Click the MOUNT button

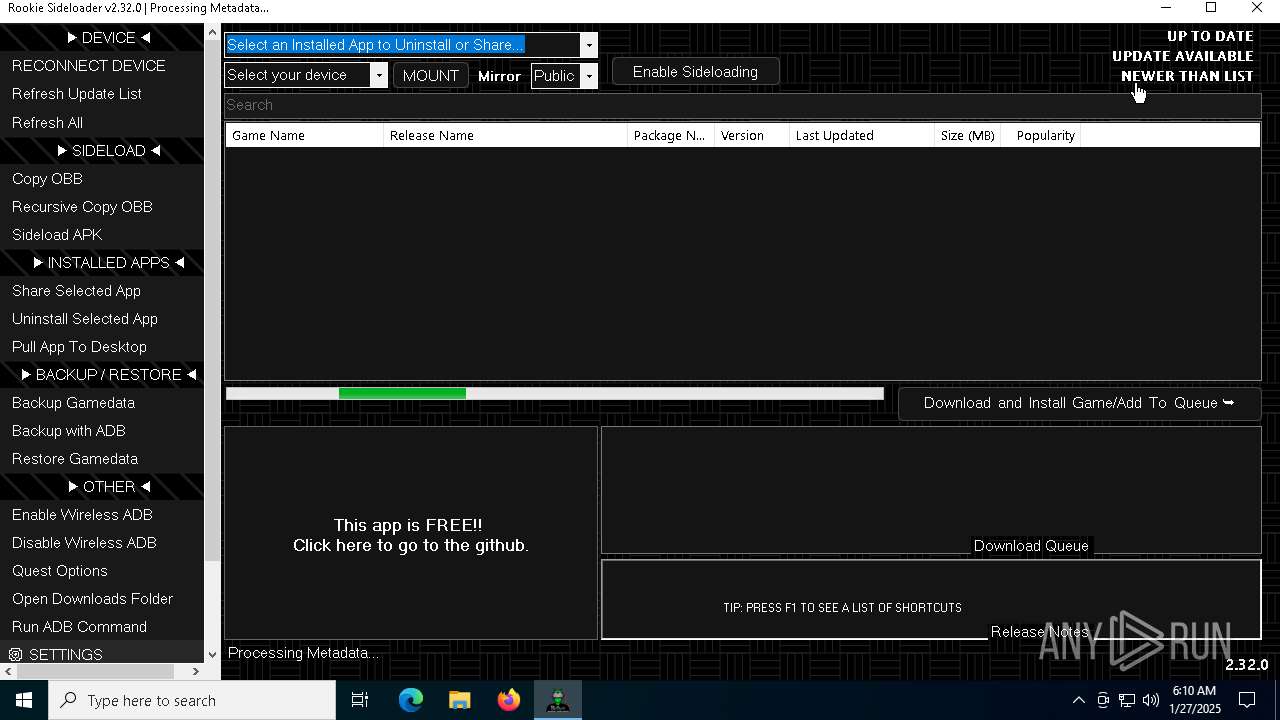430,75
